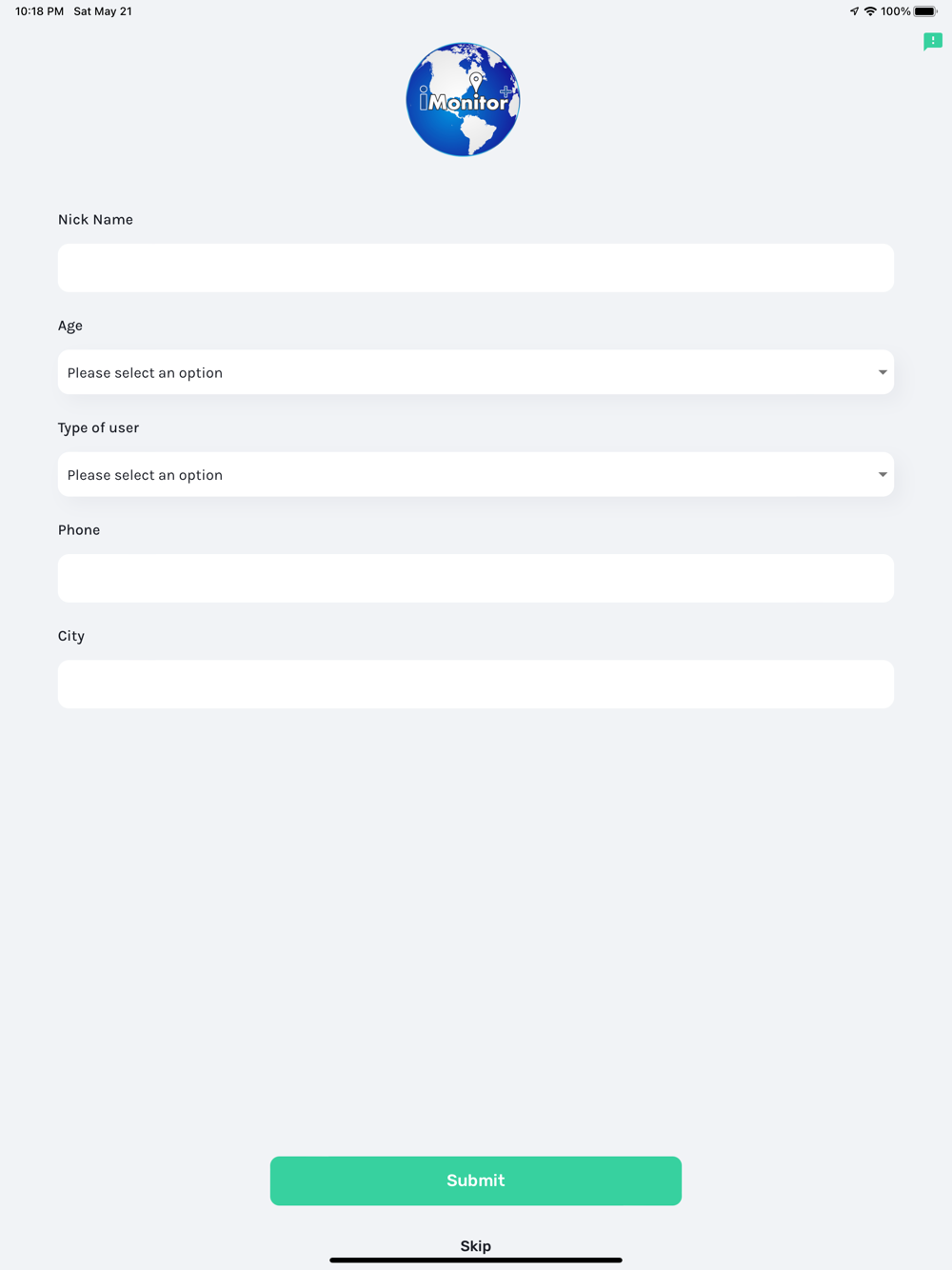Image resolution: width=952 pixels, height=1270 pixels.
Task: Tap the battery icon in status bar
Action: [925, 11]
